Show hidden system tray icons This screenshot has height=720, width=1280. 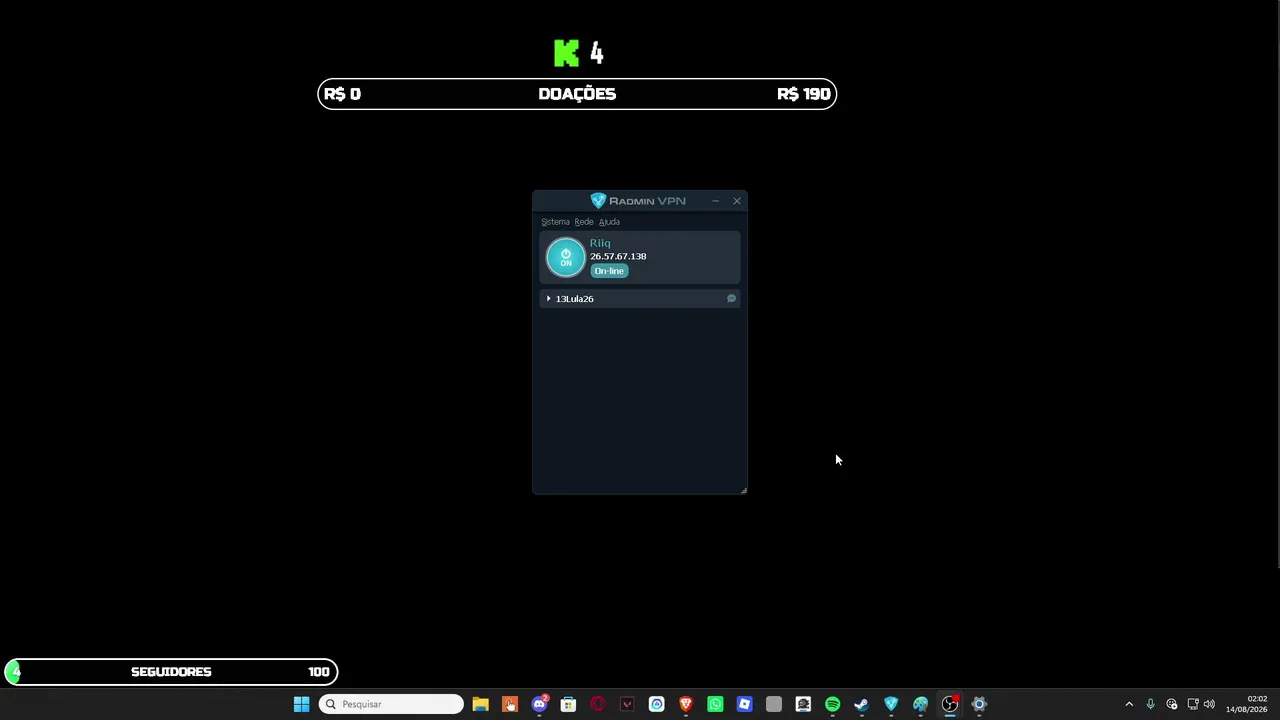point(1129,704)
